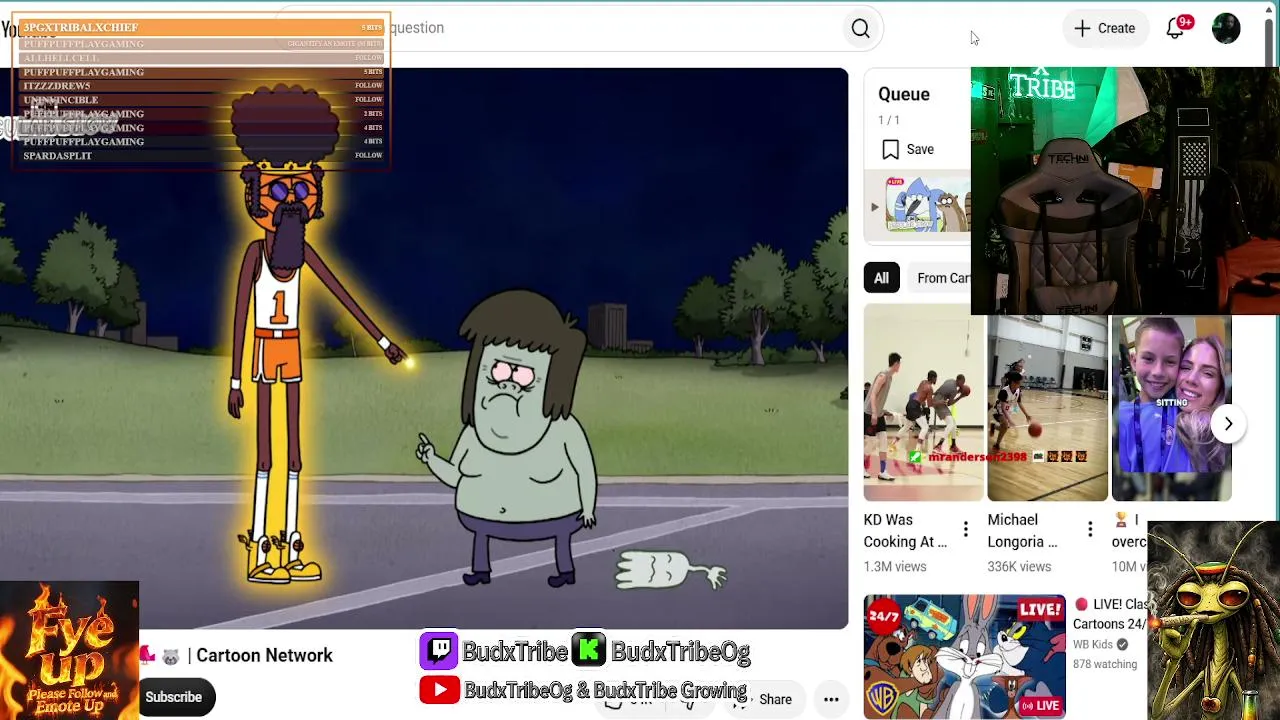Viewport: 1280px width, 720px height.
Task: Click the cartoon video player
Action: pyautogui.click(x=424, y=348)
